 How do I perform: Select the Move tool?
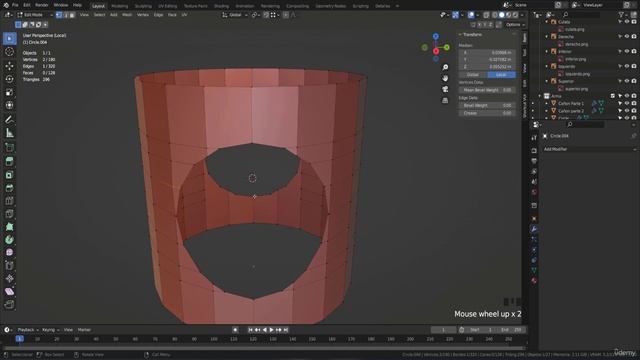(9, 66)
